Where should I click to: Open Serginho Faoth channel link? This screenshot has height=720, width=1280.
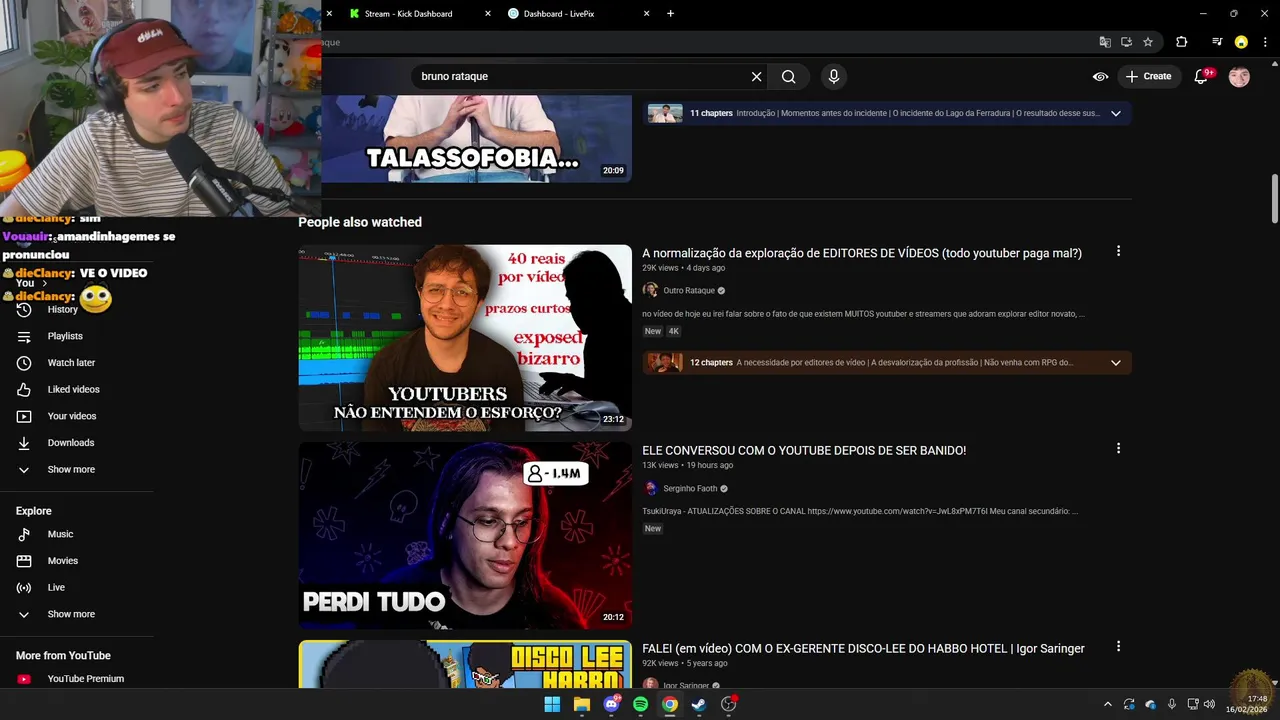tap(690, 488)
